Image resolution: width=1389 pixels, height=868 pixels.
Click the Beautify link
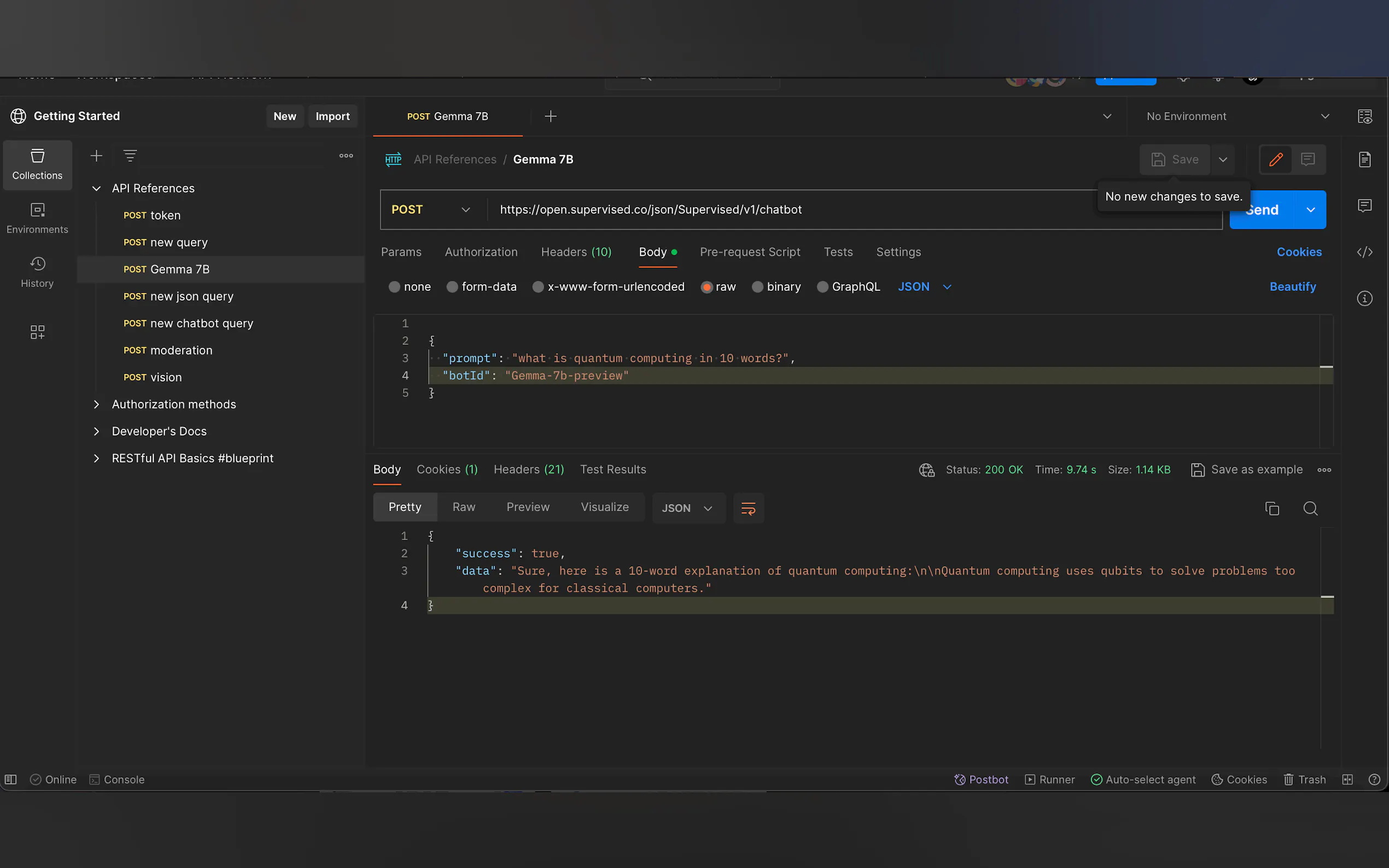[1292, 286]
